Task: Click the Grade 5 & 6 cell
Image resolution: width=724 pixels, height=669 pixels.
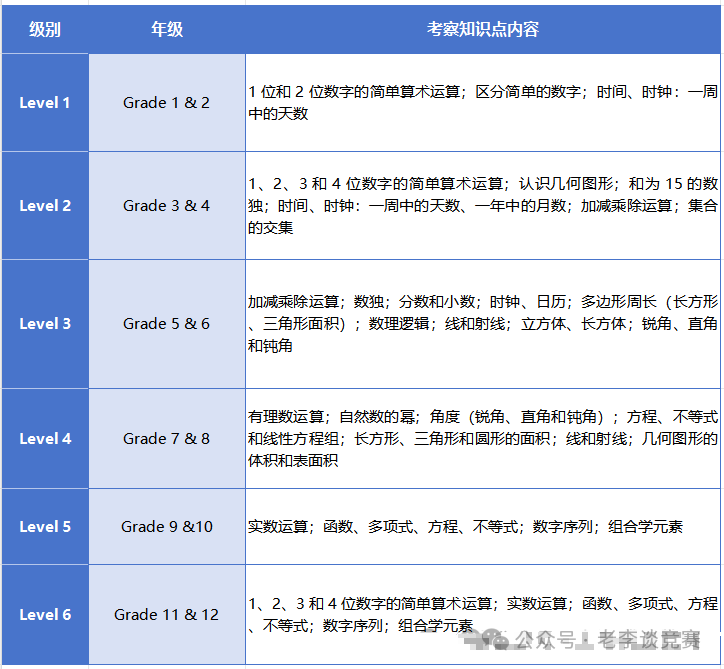Action: [167, 324]
